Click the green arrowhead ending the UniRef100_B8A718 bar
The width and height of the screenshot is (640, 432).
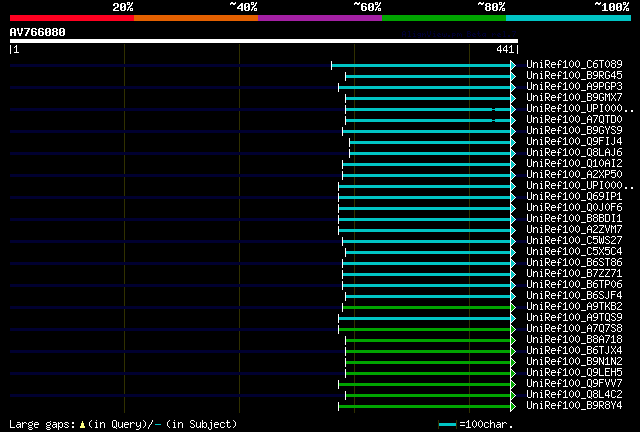(513, 341)
